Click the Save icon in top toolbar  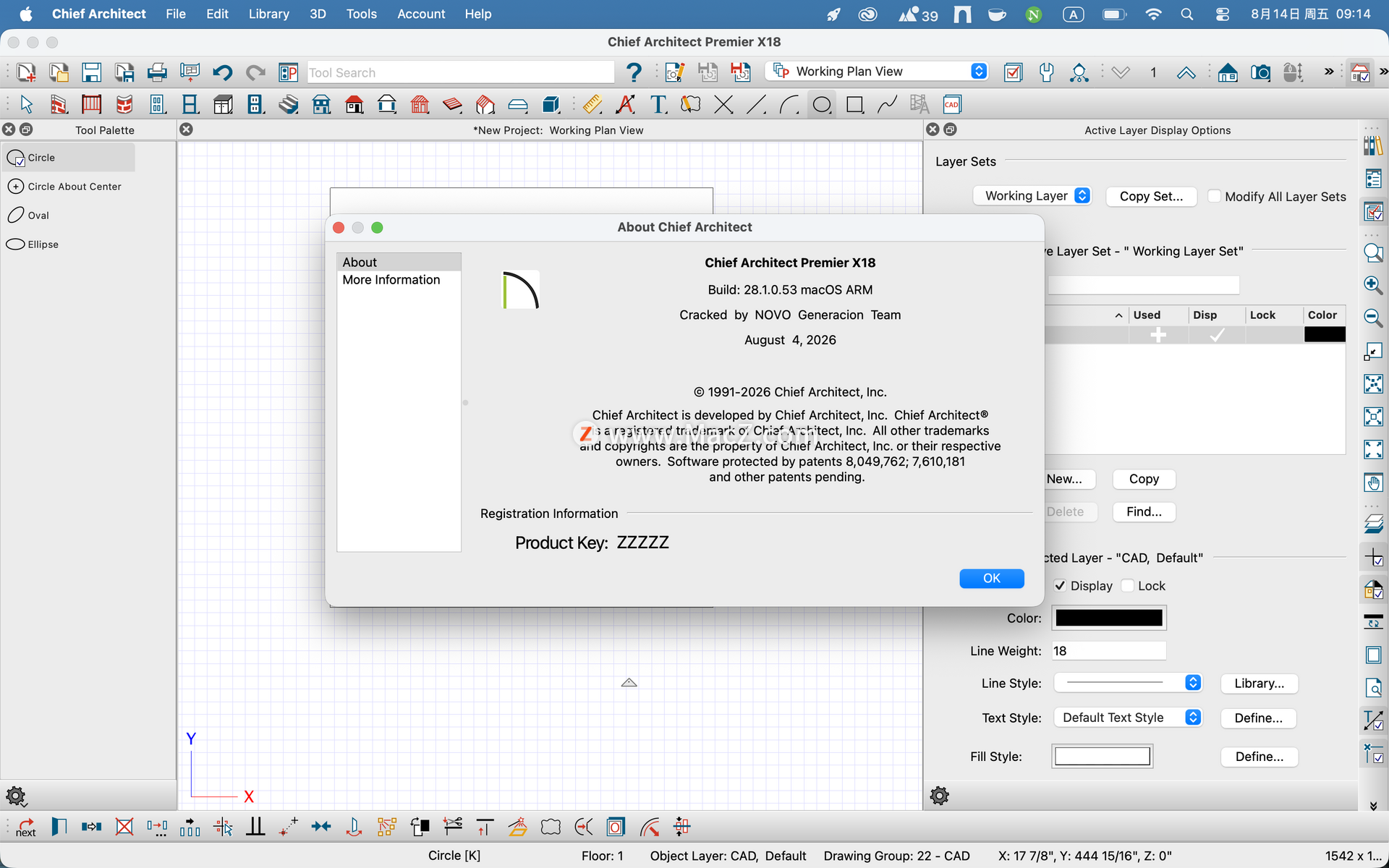click(91, 72)
